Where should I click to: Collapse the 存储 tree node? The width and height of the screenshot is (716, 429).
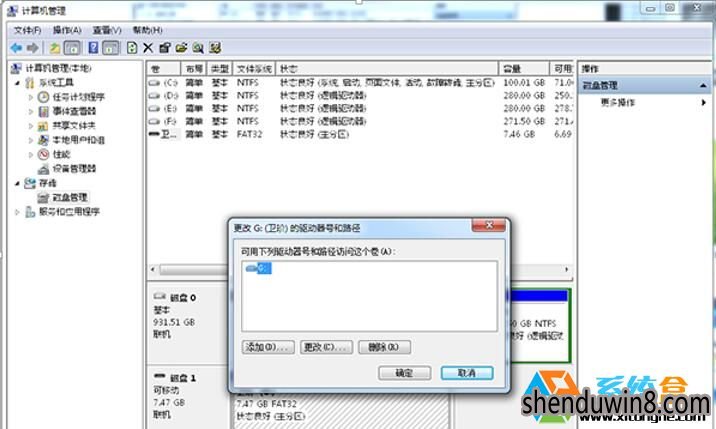click(17, 183)
